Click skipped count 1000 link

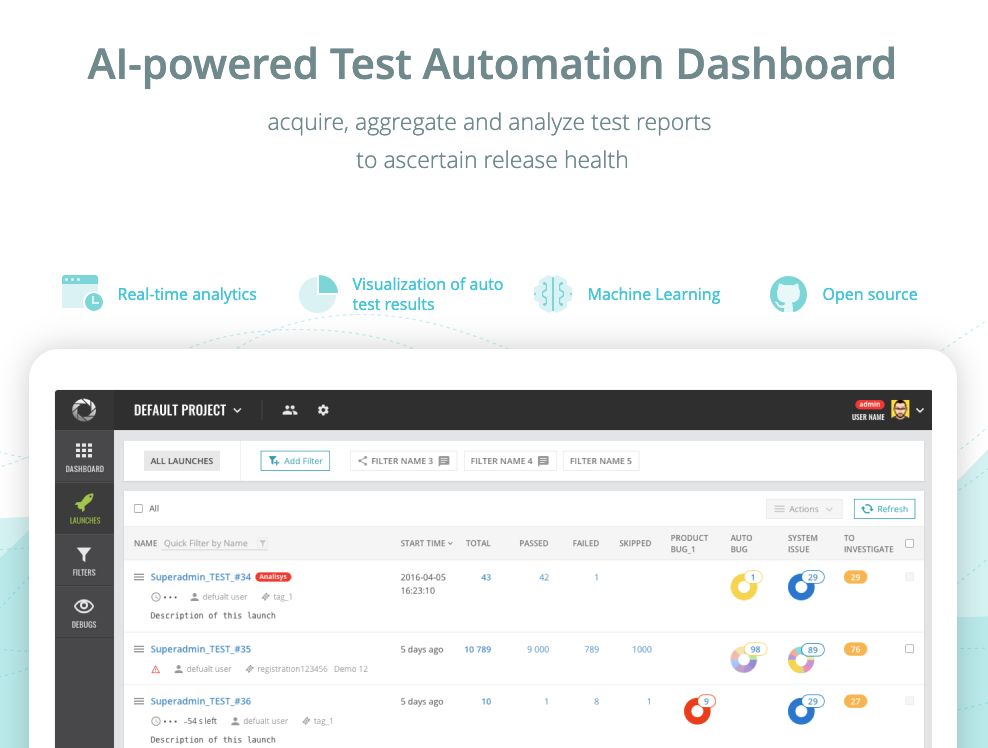coord(641,649)
